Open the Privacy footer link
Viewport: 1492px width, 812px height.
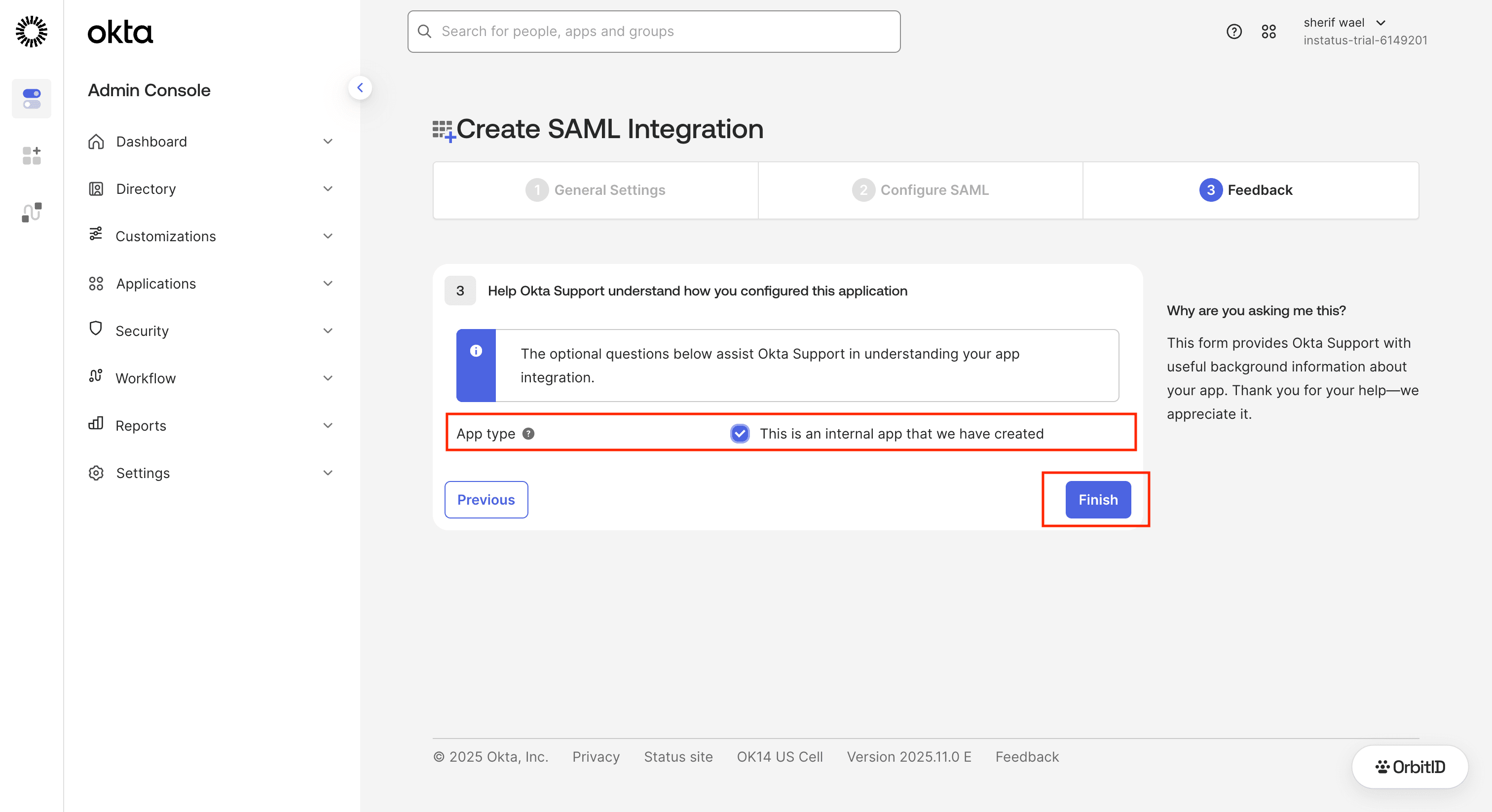596,757
